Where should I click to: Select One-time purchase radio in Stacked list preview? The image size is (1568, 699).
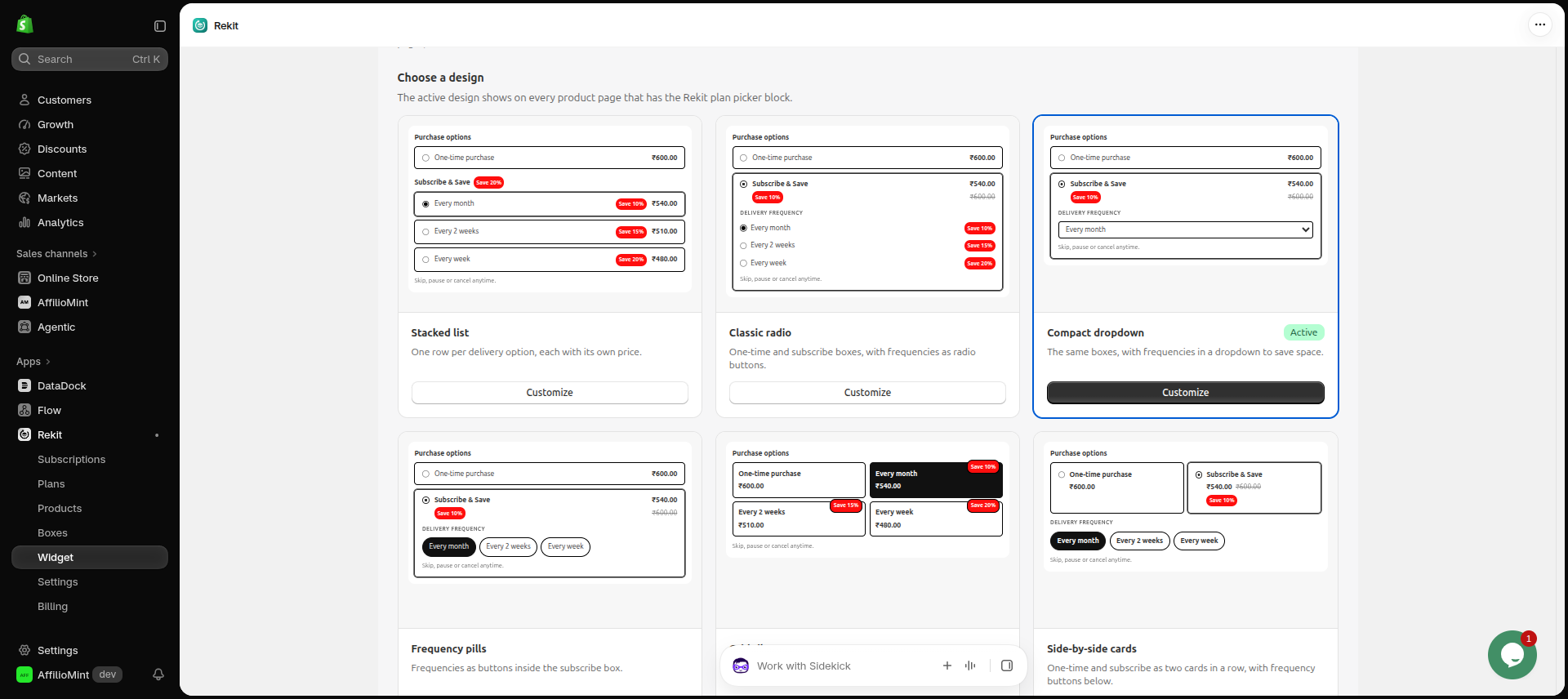pyautogui.click(x=425, y=158)
